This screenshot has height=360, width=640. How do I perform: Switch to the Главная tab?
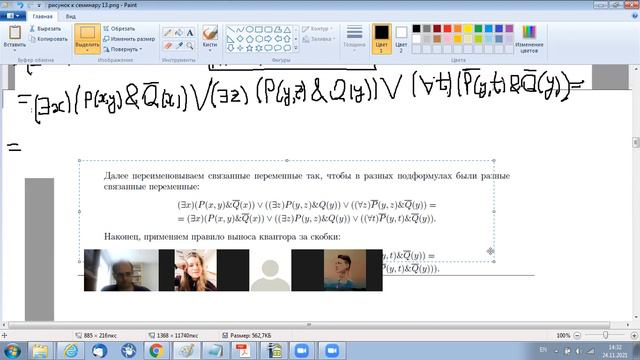(x=42, y=16)
